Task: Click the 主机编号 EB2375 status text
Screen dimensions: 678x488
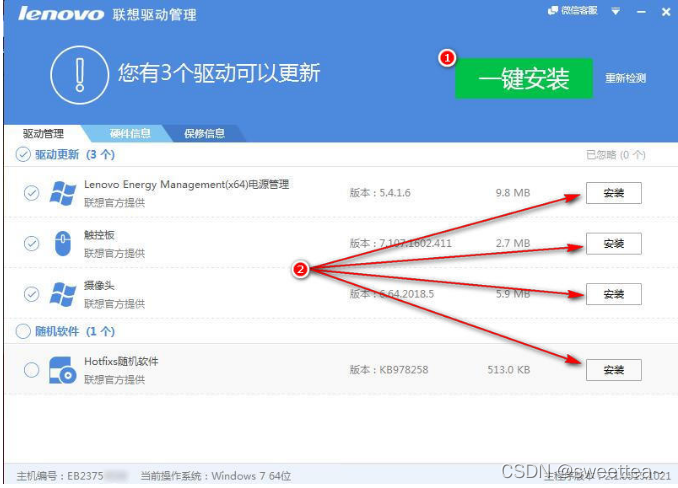Action: tap(72, 476)
